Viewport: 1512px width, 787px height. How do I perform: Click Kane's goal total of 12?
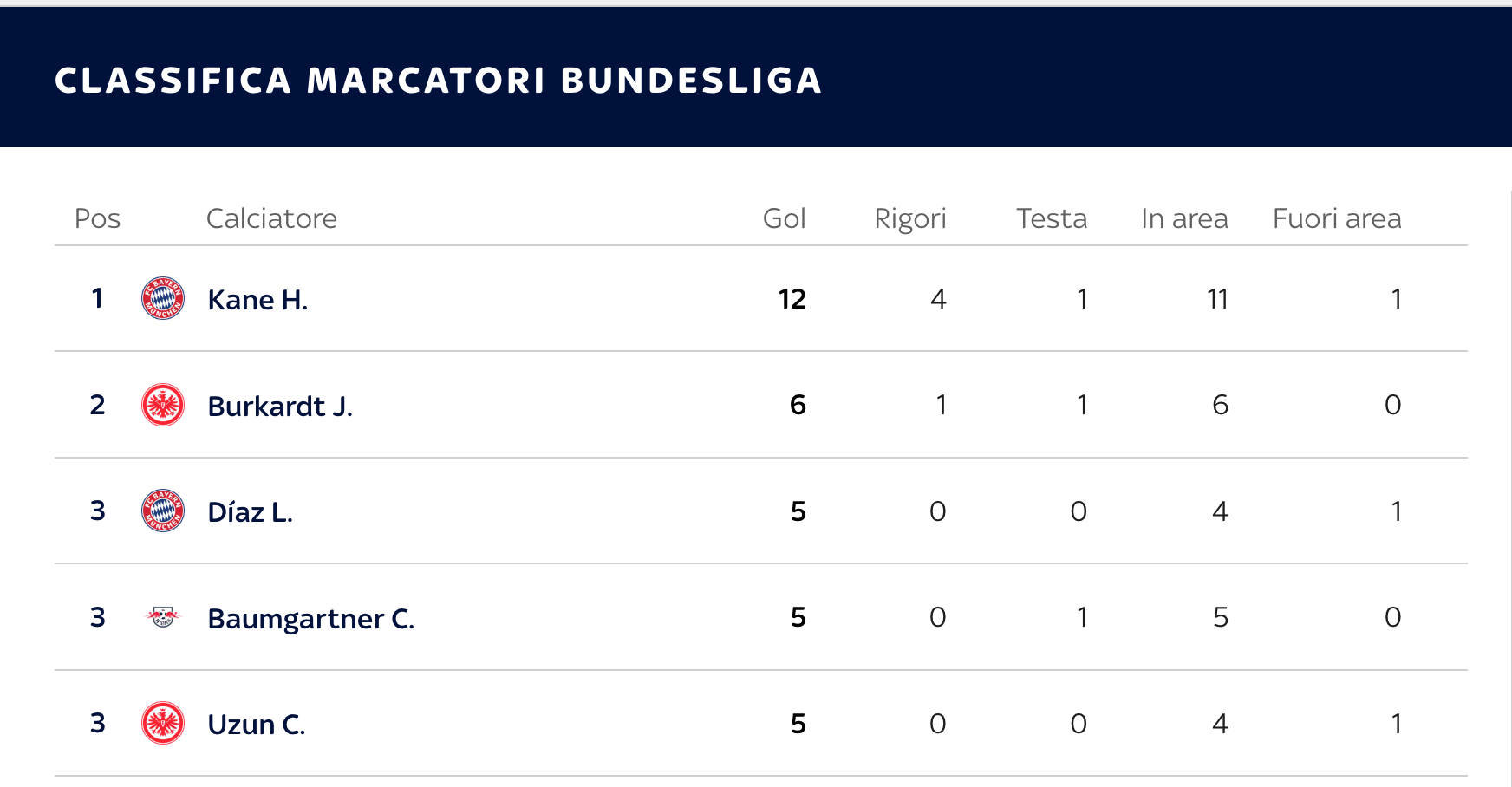point(792,299)
